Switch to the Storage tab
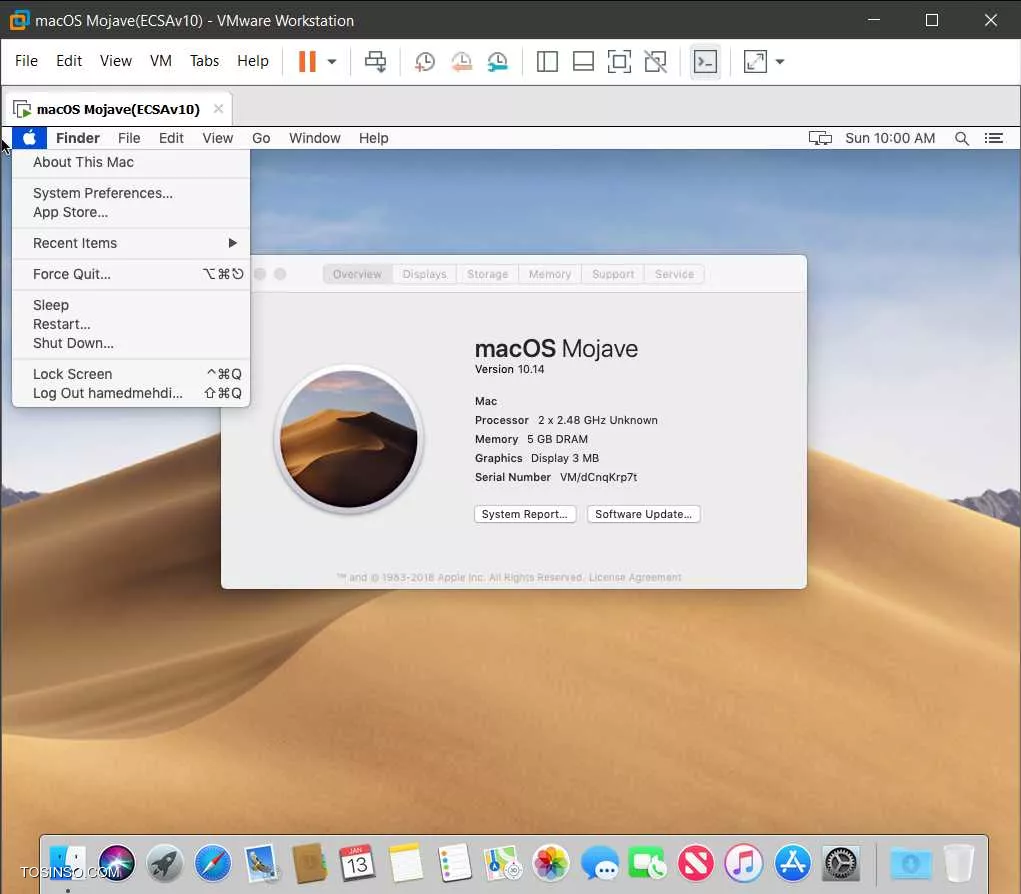The width and height of the screenshot is (1021, 894). coord(487,274)
